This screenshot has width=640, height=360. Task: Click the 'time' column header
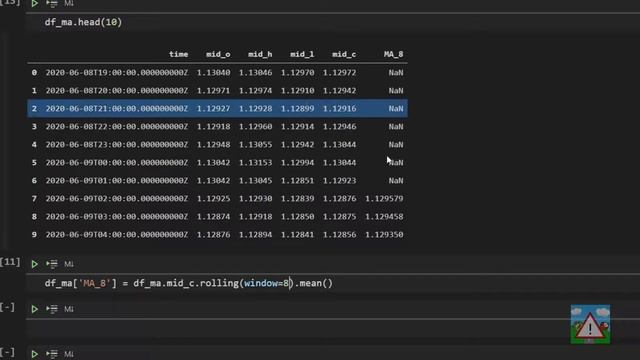tap(178, 54)
